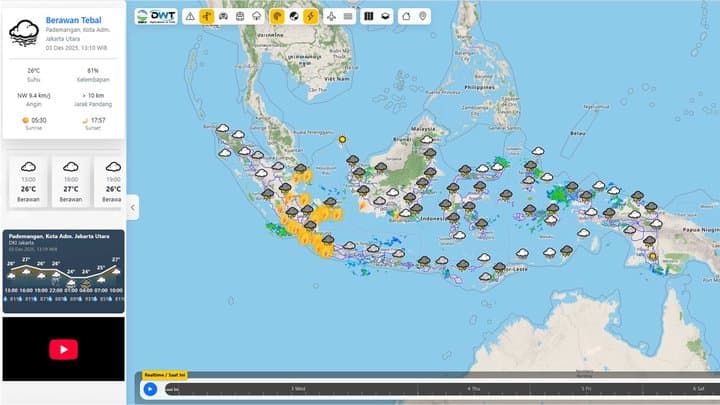Select the car land-transport weather icon
This screenshot has width=720, height=405.
[224, 17]
